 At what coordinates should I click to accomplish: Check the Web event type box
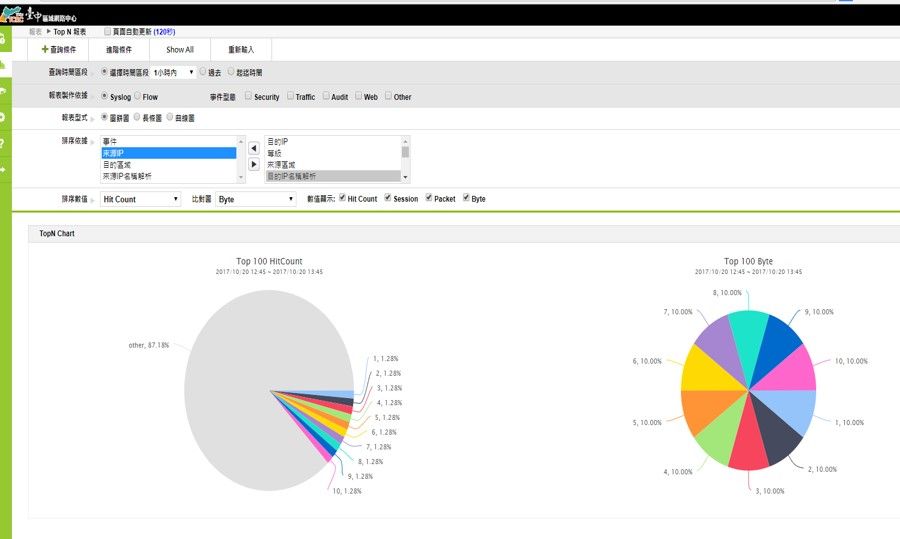click(358, 96)
